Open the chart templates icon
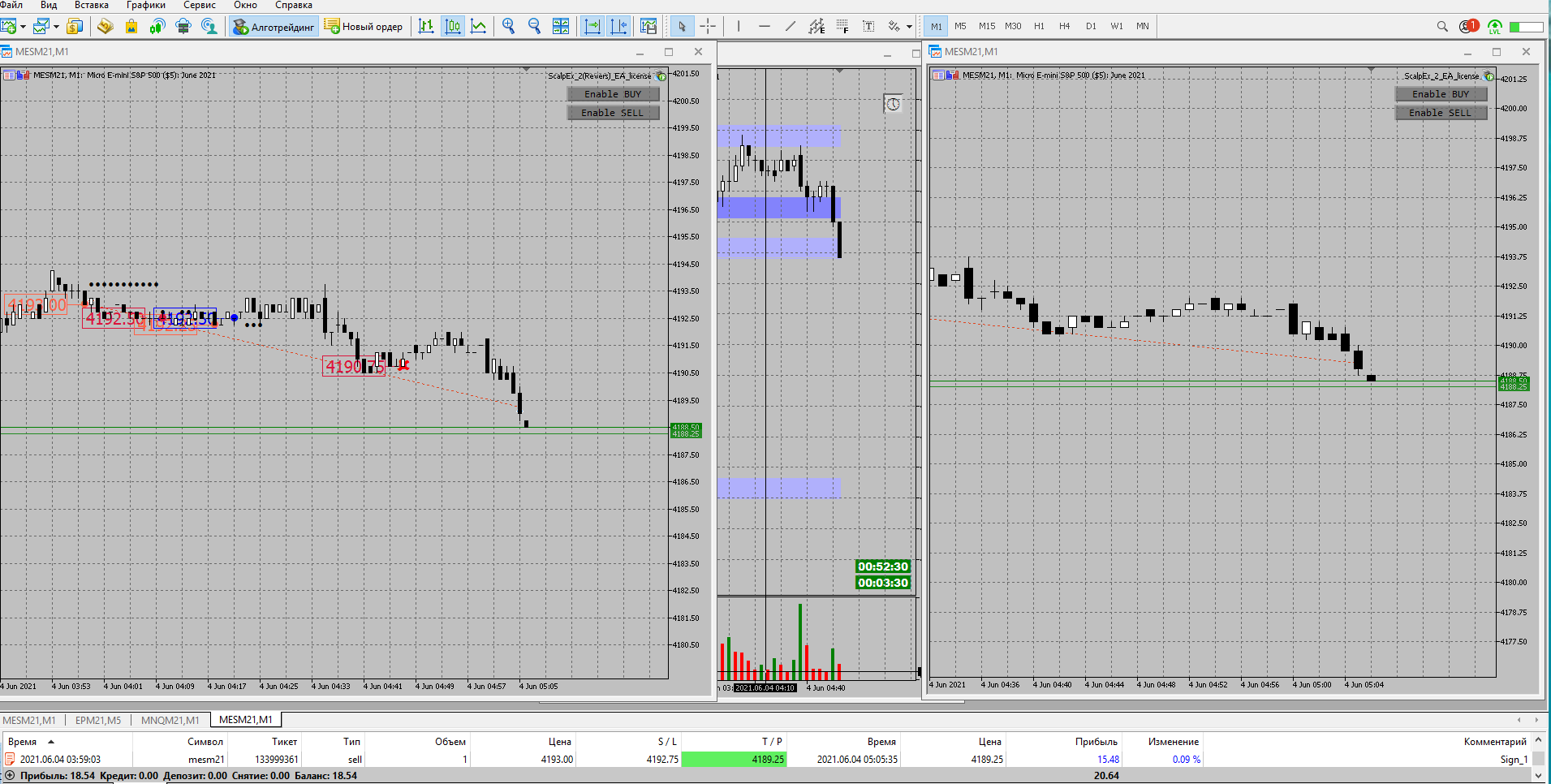The height and width of the screenshot is (784, 1551). pyautogui.click(x=648, y=27)
